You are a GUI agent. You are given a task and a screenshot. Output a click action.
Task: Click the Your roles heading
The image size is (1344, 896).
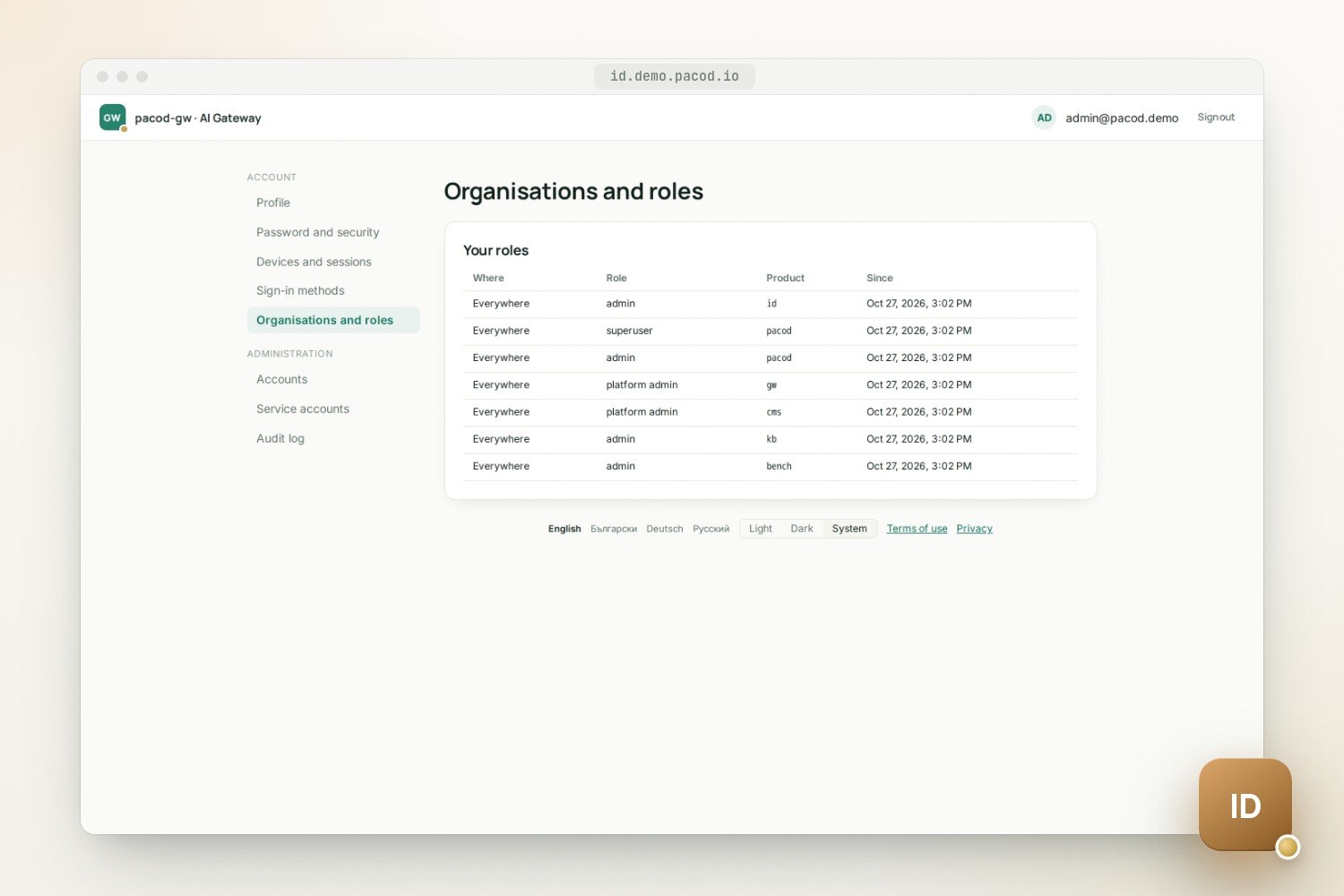coord(495,250)
